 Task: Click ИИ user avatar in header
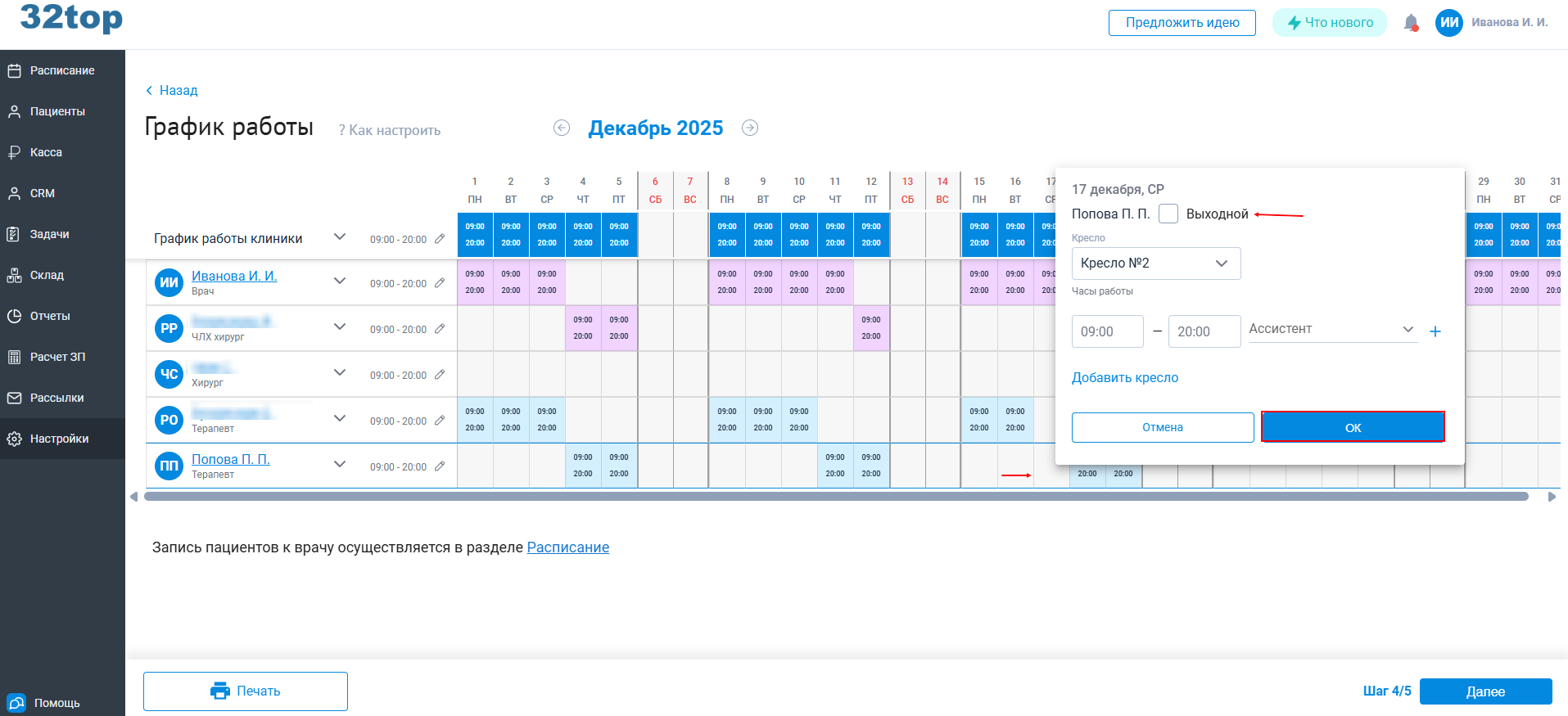(1448, 23)
